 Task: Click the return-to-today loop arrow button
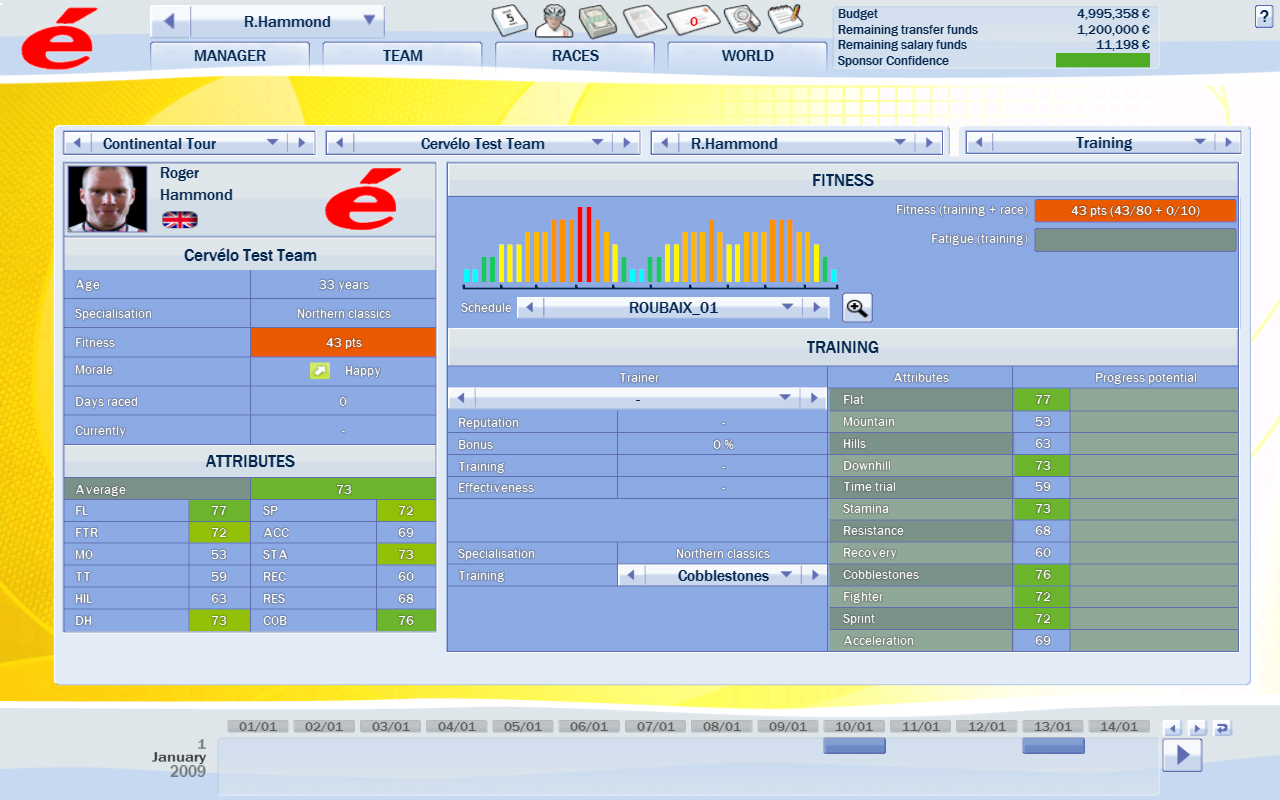click(x=1222, y=728)
